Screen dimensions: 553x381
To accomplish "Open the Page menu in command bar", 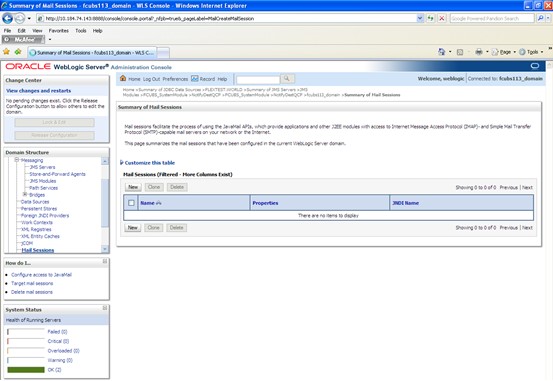I will pyautogui.click(x=504, y=52).
